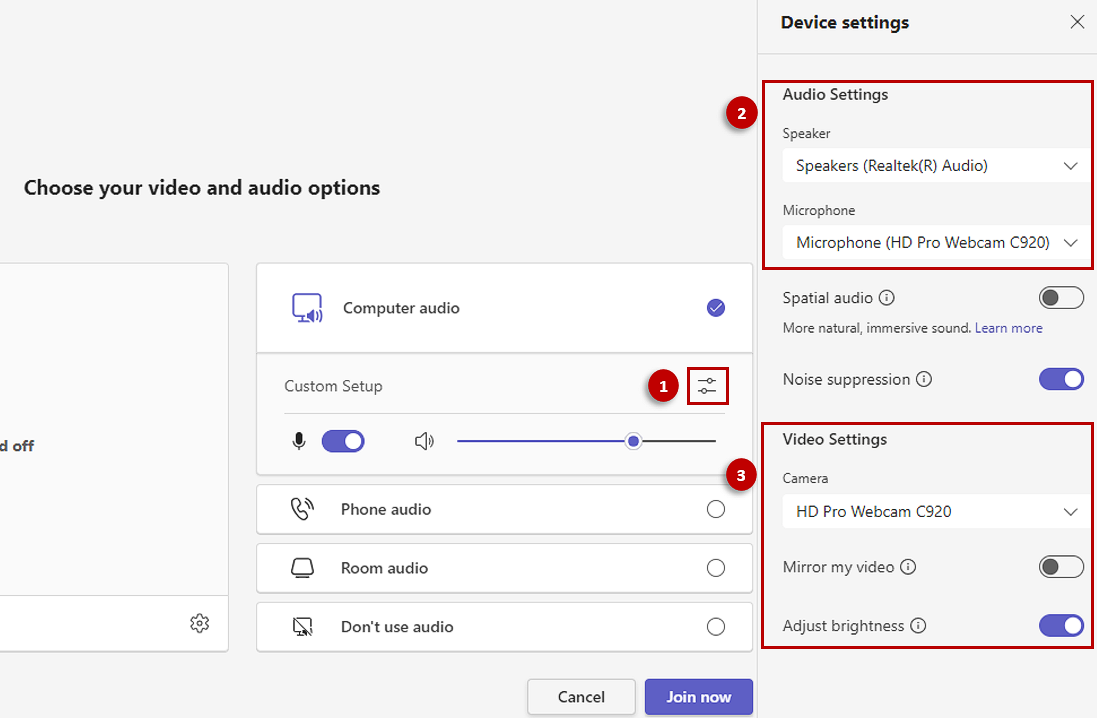The height and width of the screenshot is (718, 1097).
Task: Turn off Noise suppression toggle
Action: [1061, 380]
